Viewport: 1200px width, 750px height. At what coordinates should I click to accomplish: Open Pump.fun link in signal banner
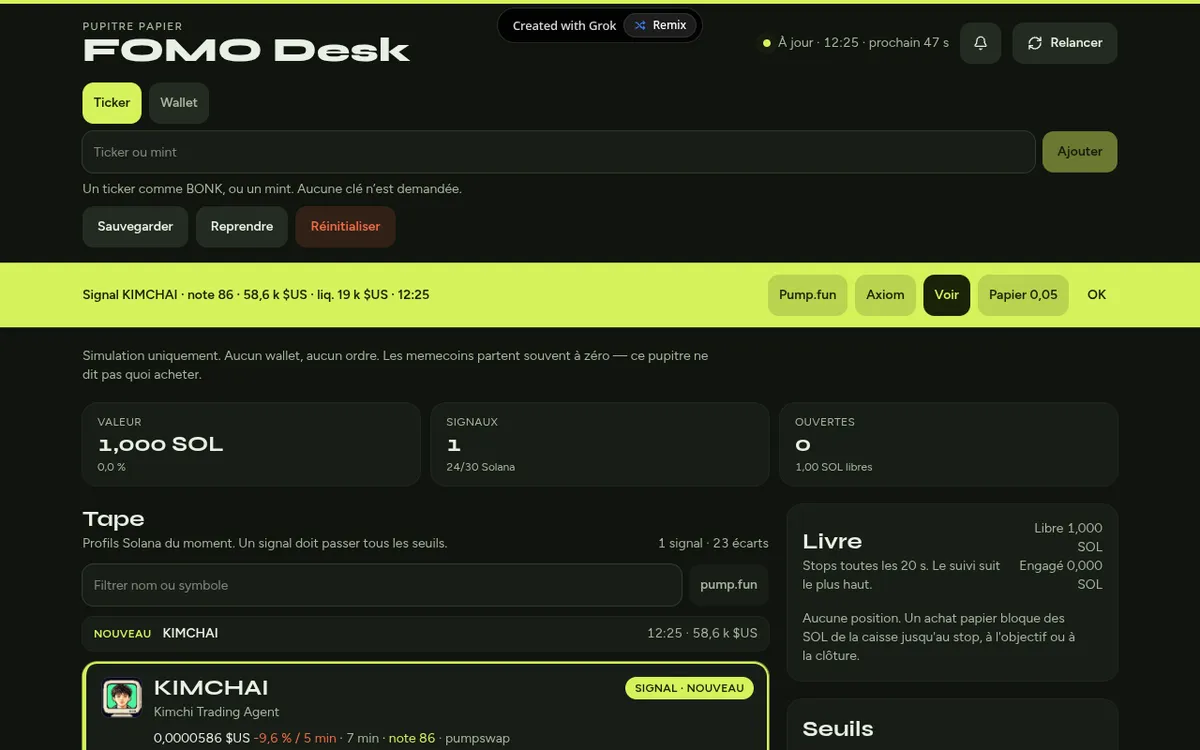(x=808, y=295)
